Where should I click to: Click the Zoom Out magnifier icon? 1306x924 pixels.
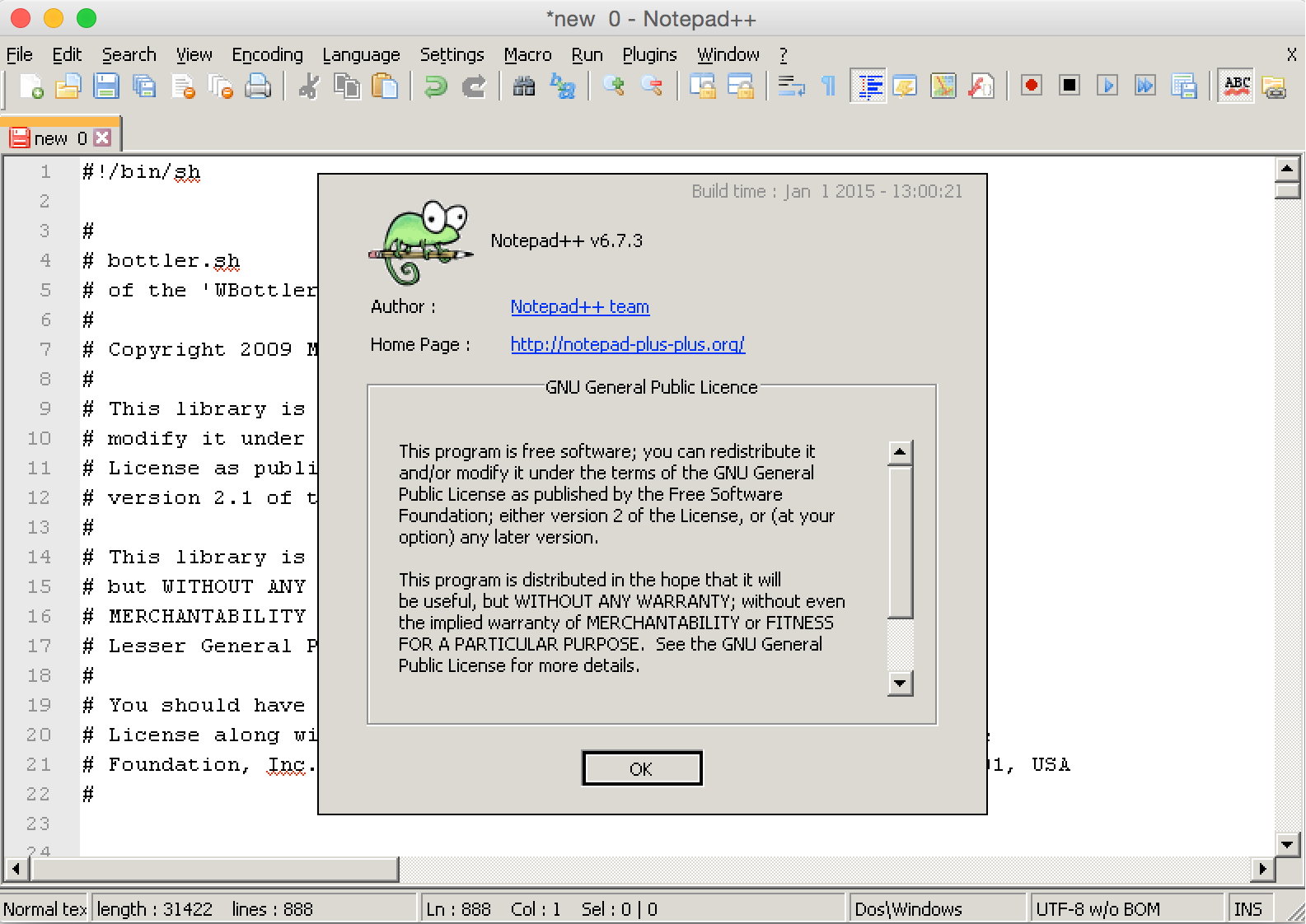652,86
